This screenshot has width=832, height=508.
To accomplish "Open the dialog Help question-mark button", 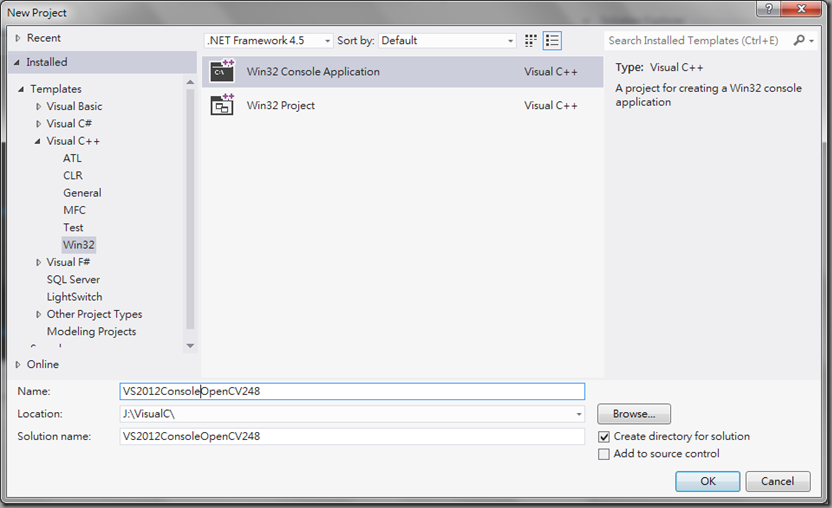I will [x=769, y=8].
